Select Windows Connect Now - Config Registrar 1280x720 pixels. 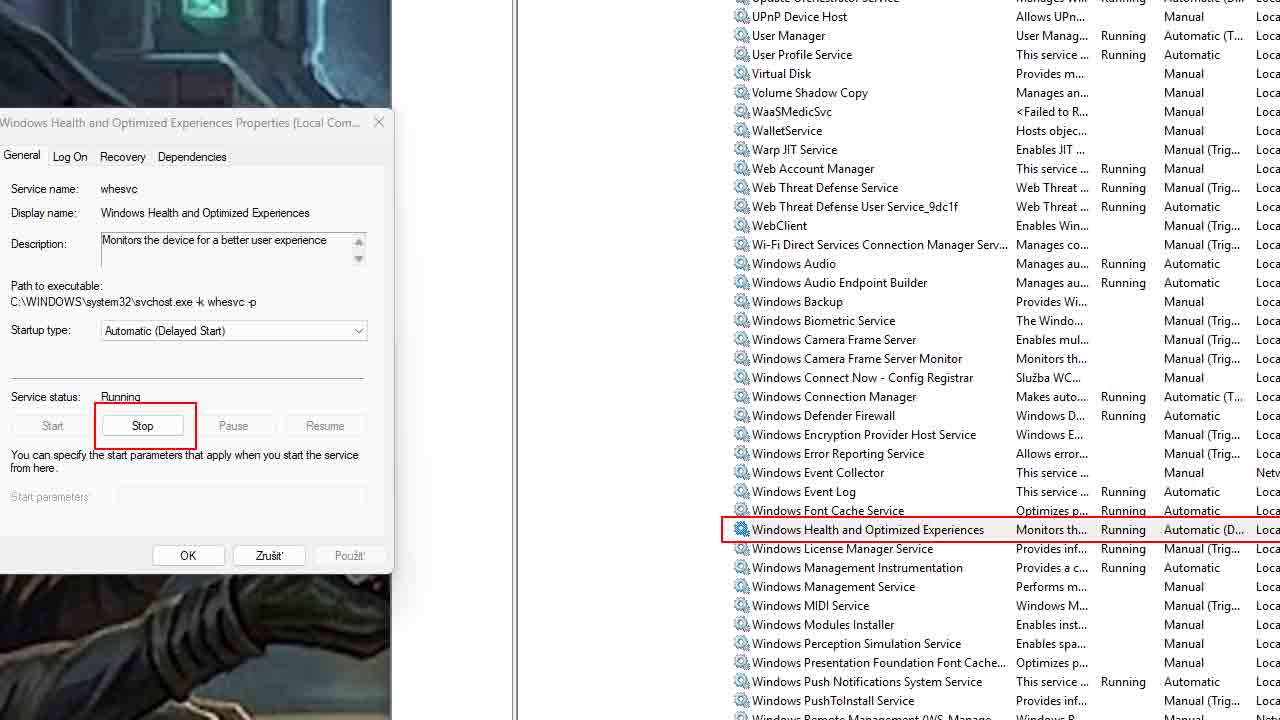862,378
